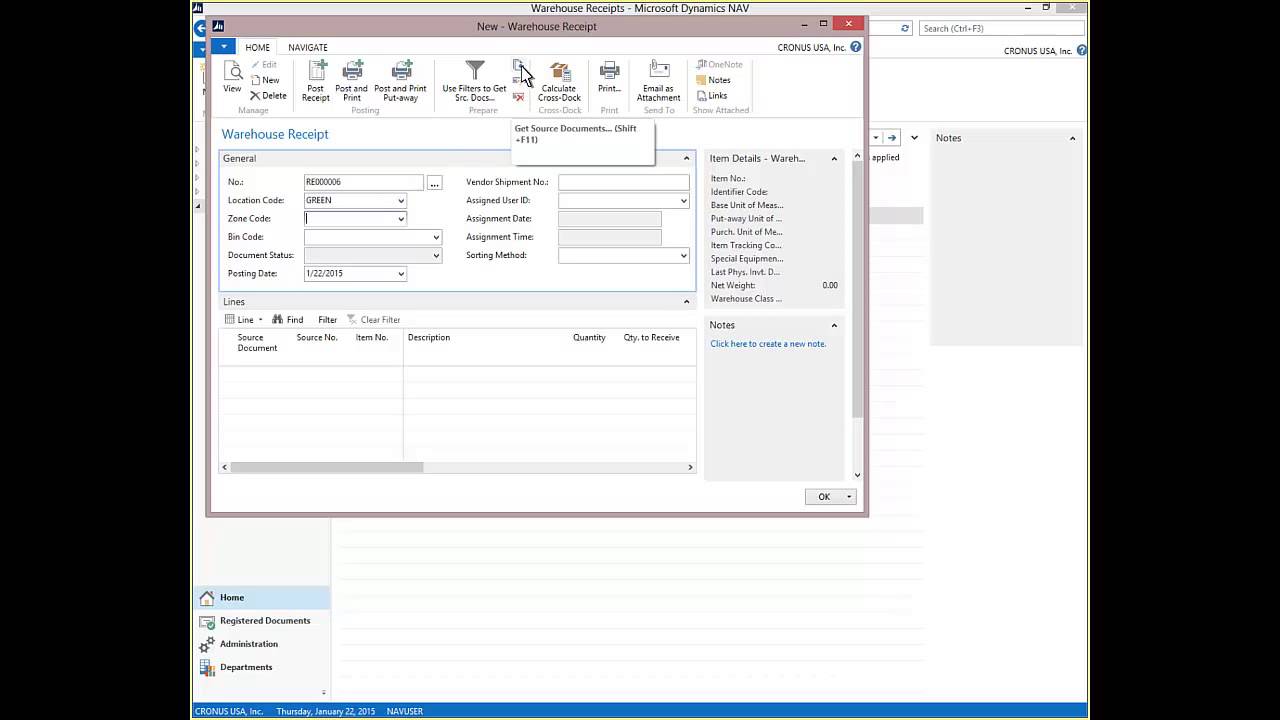Collapse the Item Details FactBox

[x=834, y=159]
